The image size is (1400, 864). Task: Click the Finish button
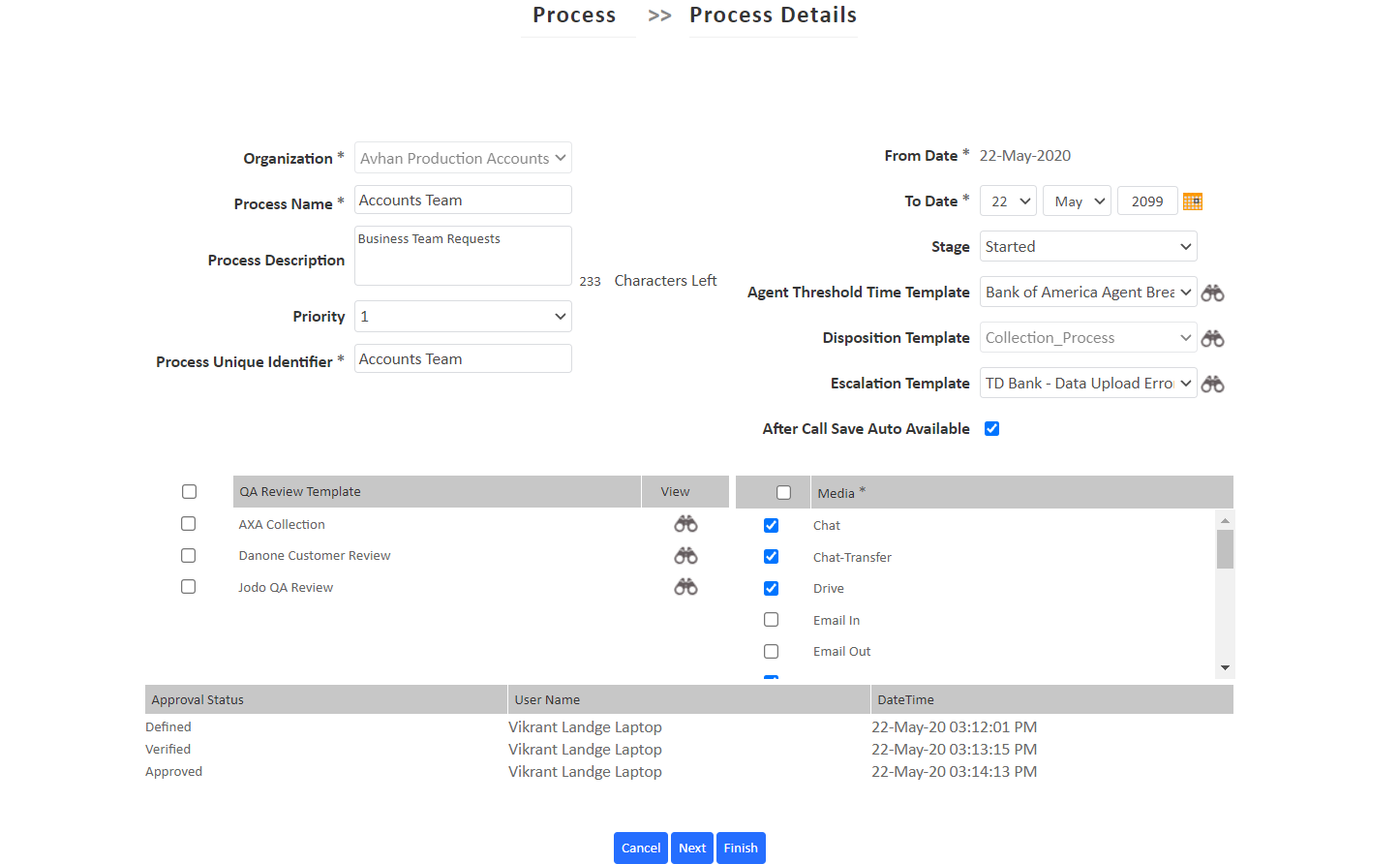point(741,848)
